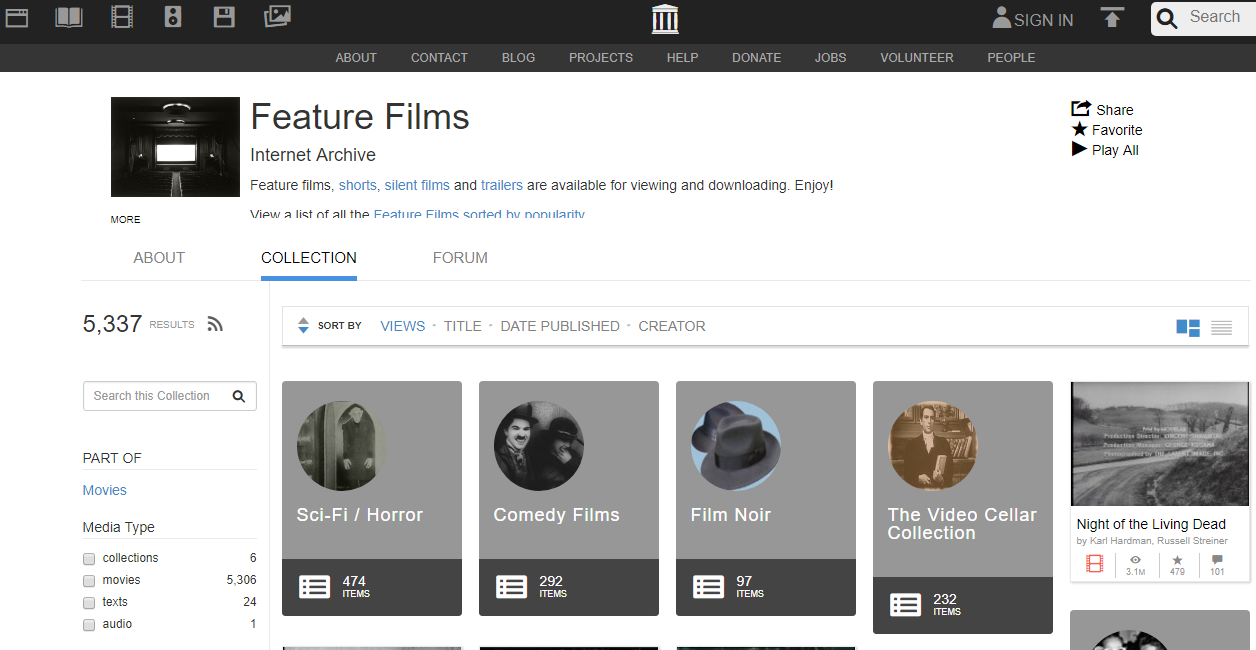The height and width of the screenshot is (650, 1256).
Task: Click the list icon on Video Cellar Collection card
Action: tap(905, 605)
